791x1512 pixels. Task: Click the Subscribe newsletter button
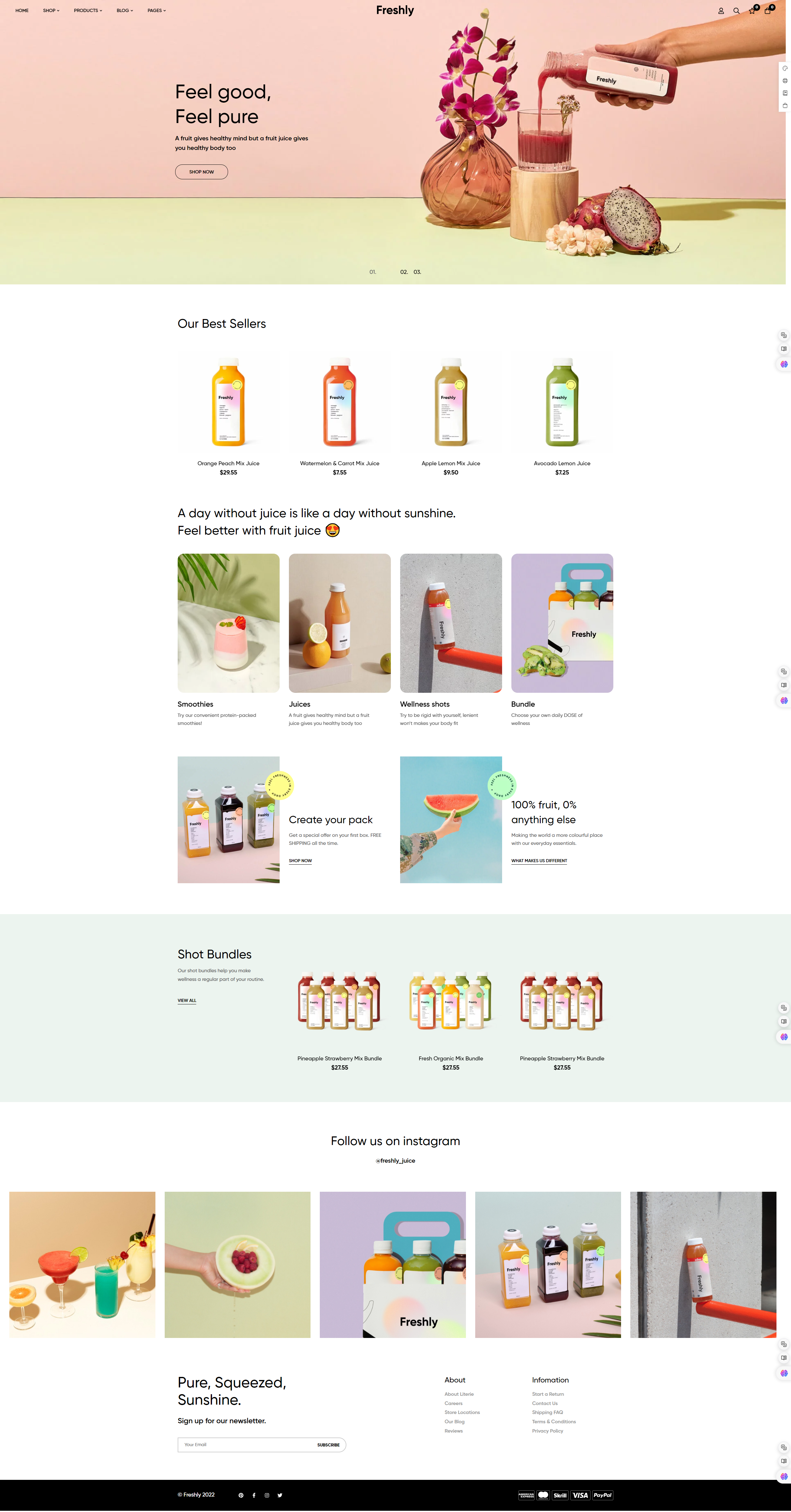point(328,1445)
